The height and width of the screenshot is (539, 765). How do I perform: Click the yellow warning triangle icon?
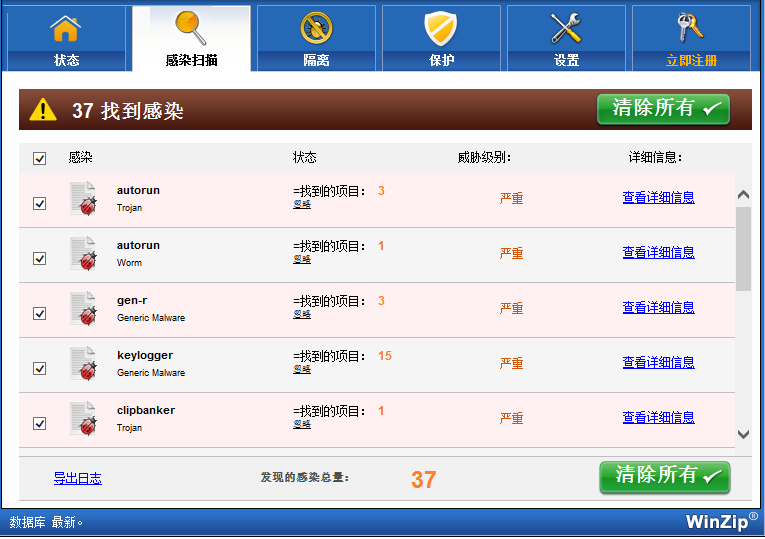click(43, 109)
